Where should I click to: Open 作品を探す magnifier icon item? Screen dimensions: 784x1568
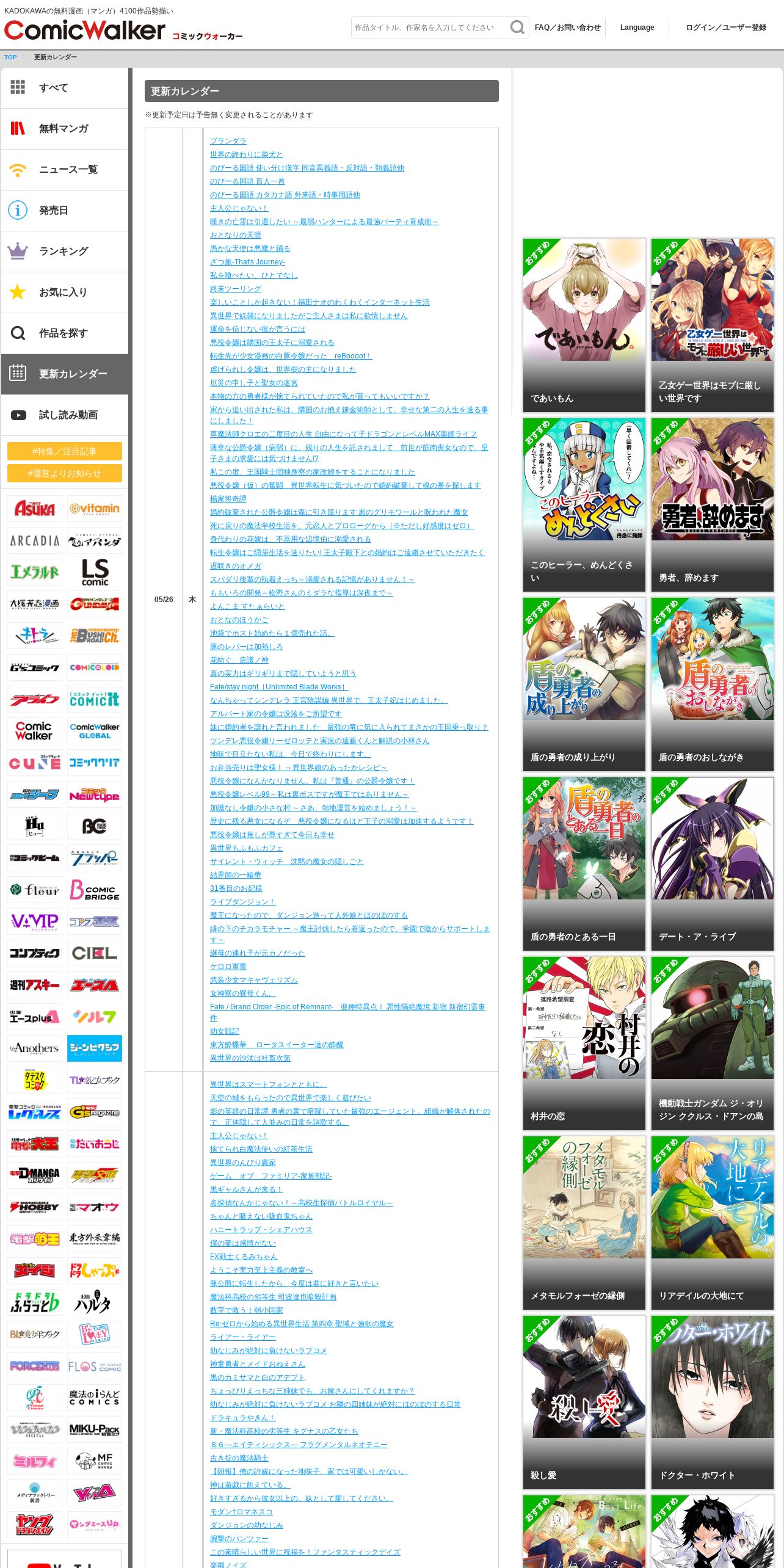click(x=65, y=333)
